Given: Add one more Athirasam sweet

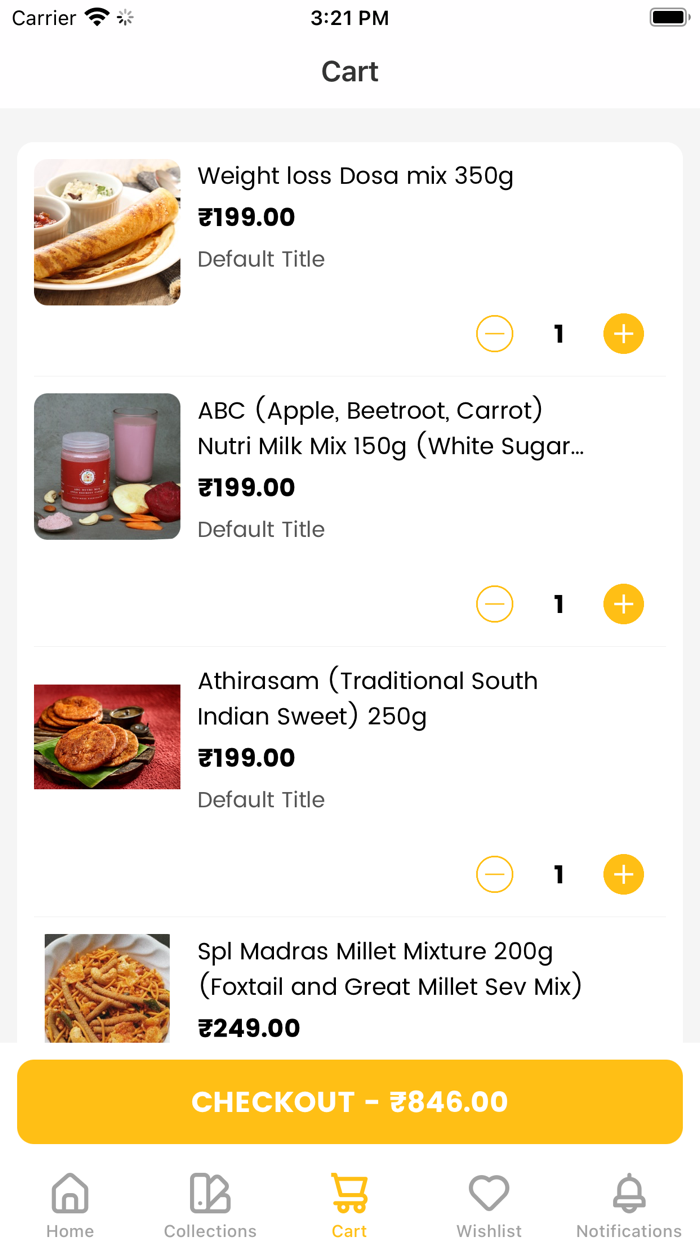Looking at the screenshot, I should [623, 875].
